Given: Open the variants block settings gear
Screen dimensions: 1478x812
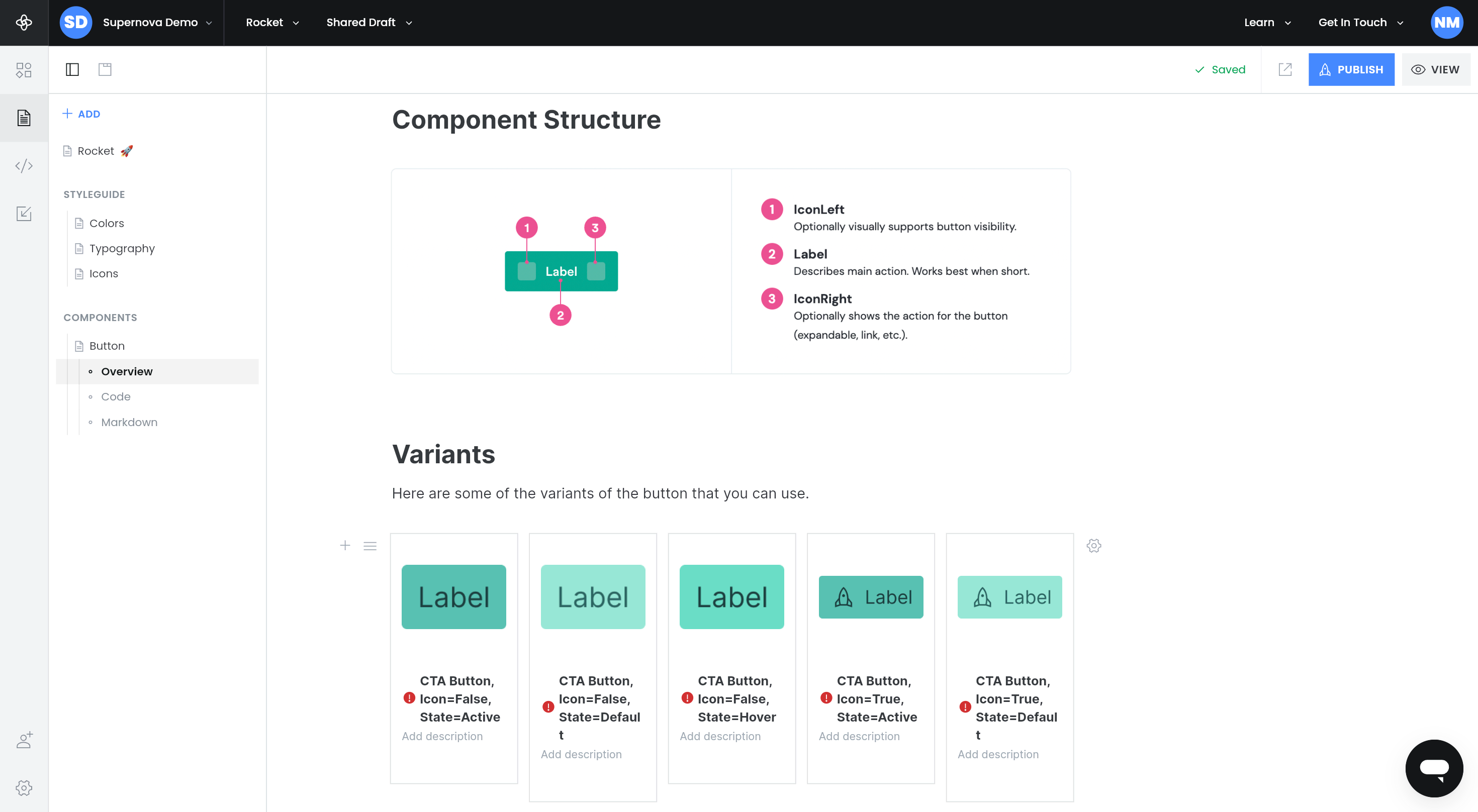Looking at the screenshot, I should 1093,545.
